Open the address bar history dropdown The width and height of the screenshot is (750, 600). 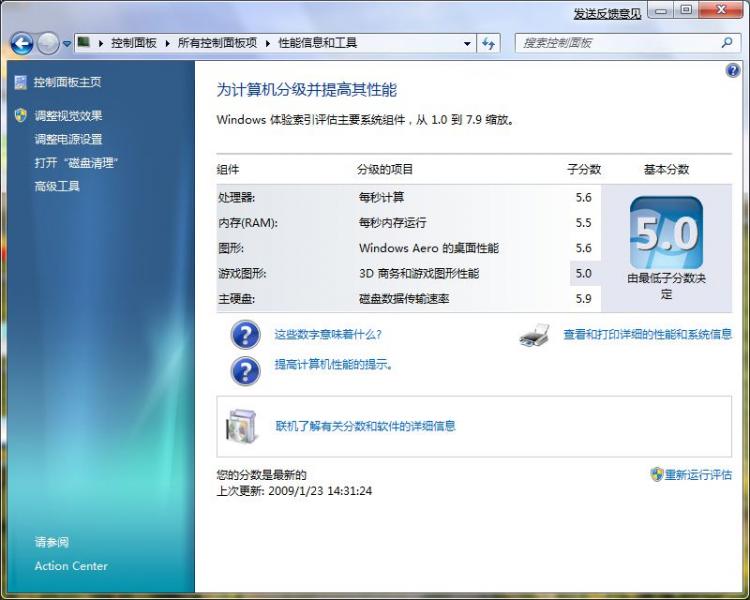[467, 44]
